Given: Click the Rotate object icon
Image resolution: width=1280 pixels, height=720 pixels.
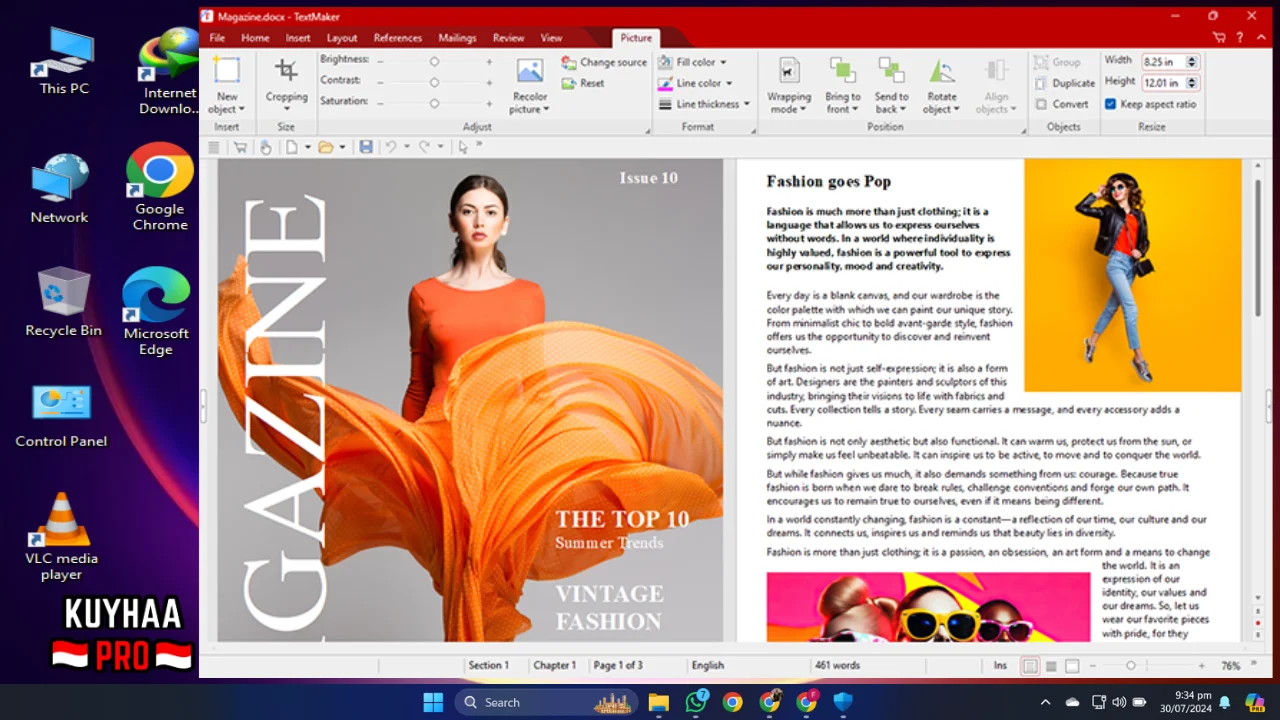Looking at the screenshot, I should [941, 71].
